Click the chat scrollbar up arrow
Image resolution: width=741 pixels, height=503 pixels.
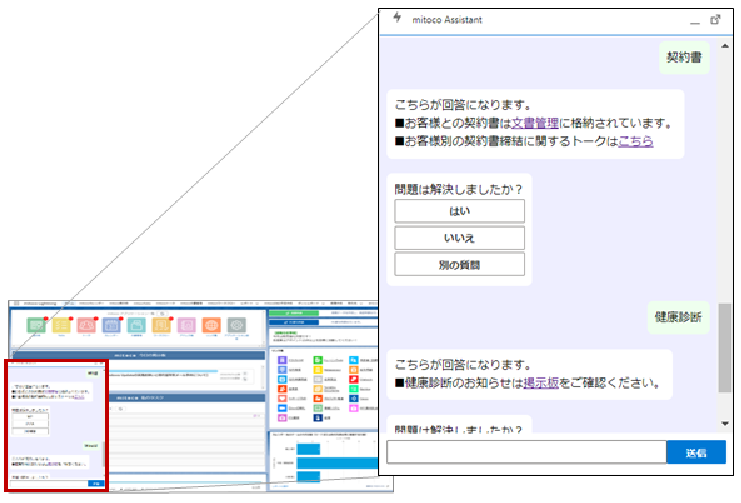click(x=724, y=46)
